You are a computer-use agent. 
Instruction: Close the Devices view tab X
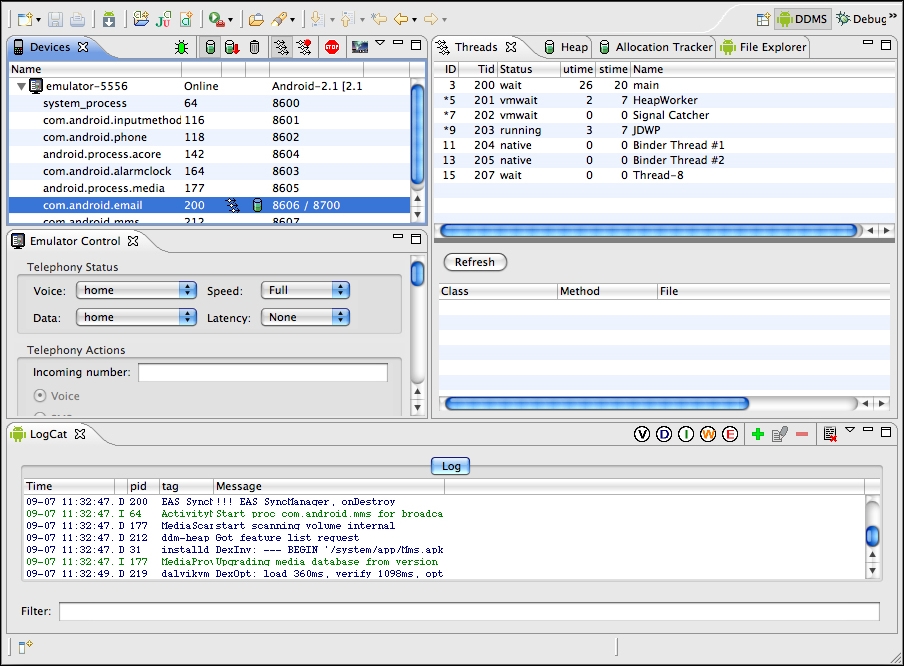point(84,47)
